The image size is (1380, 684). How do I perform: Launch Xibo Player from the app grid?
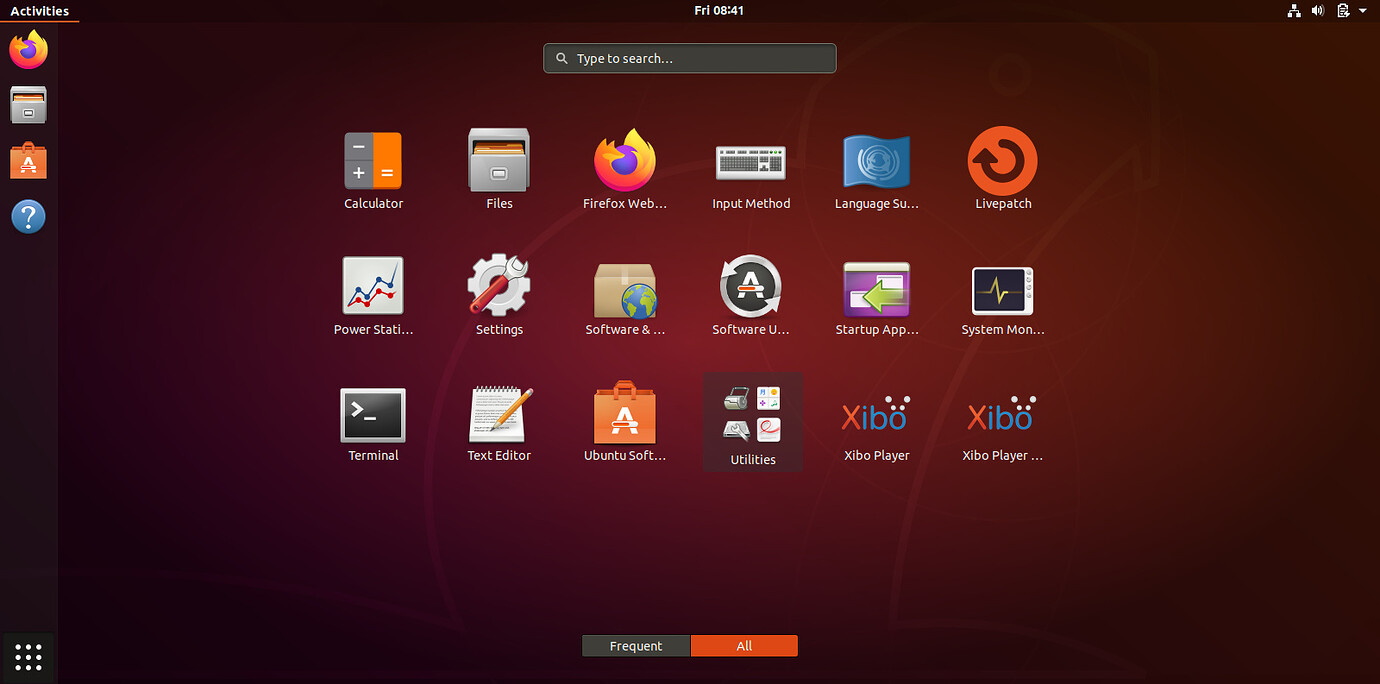876,418
